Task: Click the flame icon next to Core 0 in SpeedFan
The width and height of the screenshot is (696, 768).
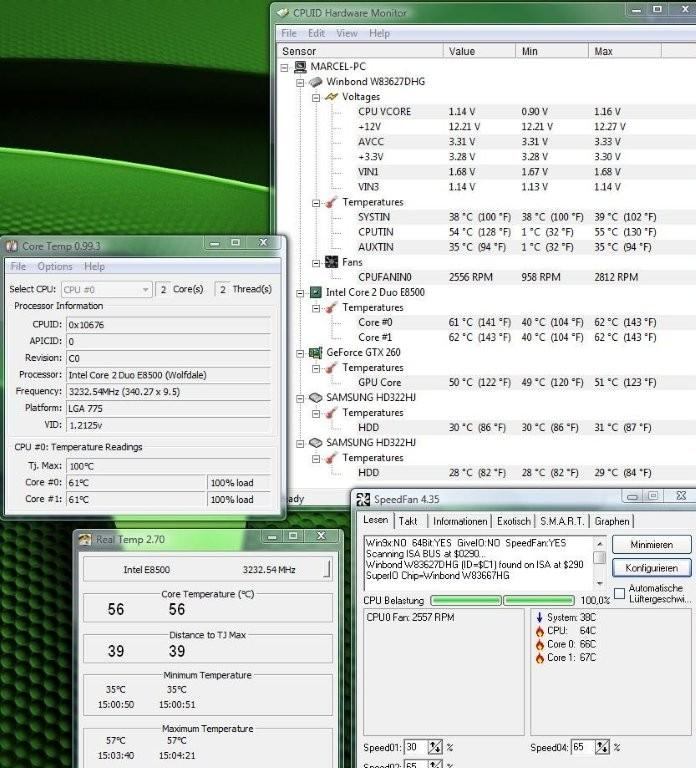Action: click(x=540, y=645)
